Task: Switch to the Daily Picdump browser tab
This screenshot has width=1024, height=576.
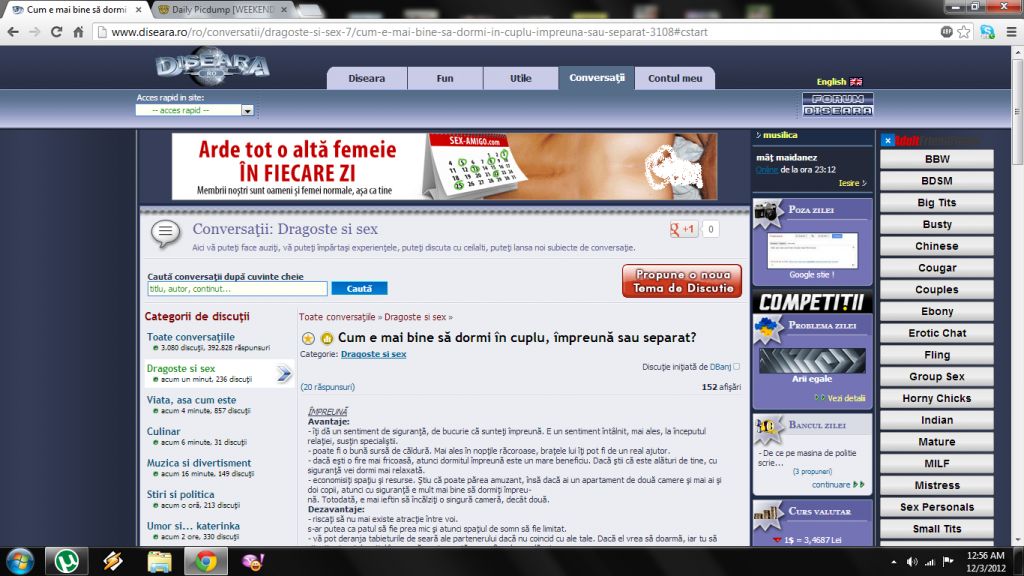Action: coord(223,10)
